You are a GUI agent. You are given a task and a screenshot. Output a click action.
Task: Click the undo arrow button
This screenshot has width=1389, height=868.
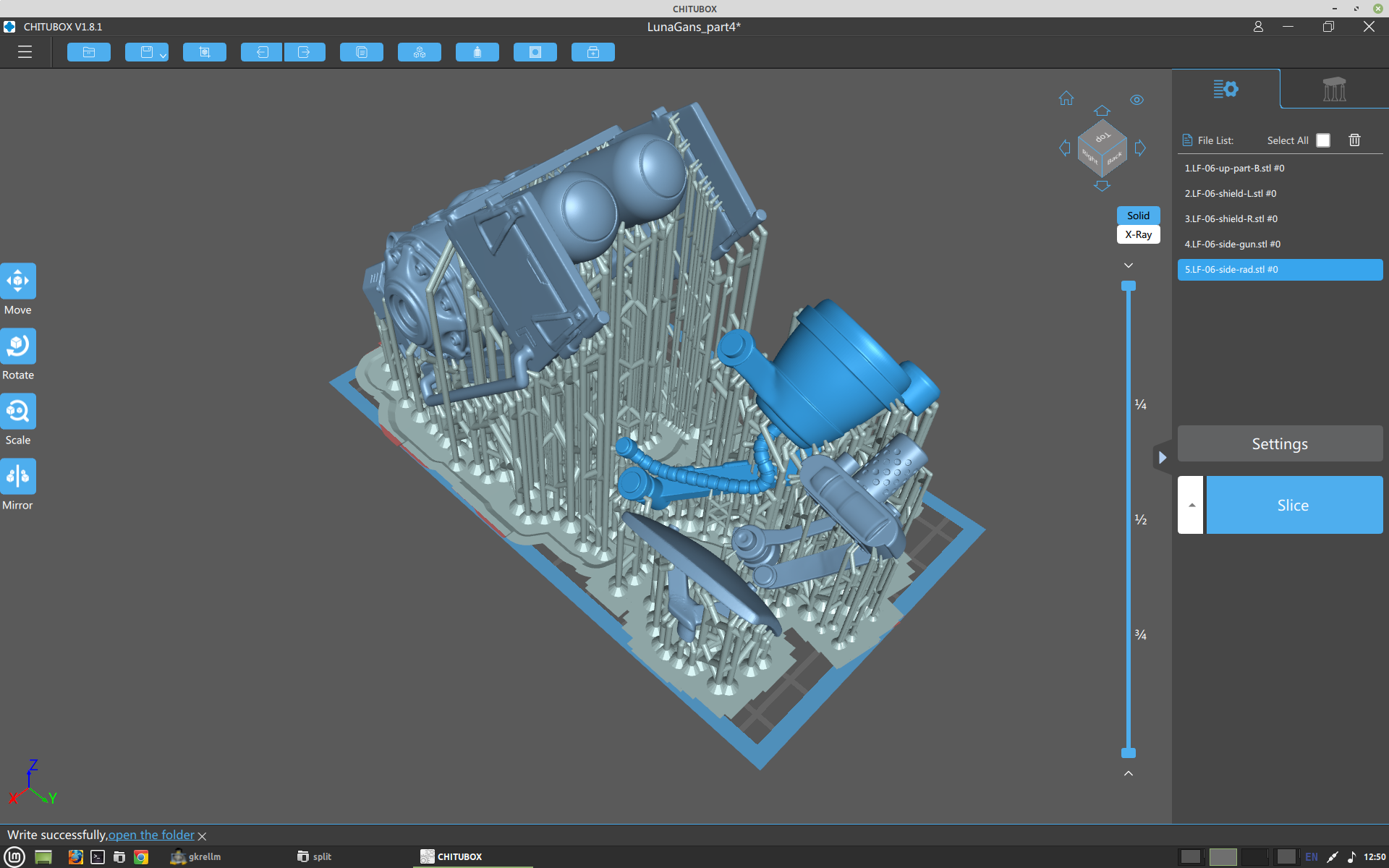pos(262,52)
